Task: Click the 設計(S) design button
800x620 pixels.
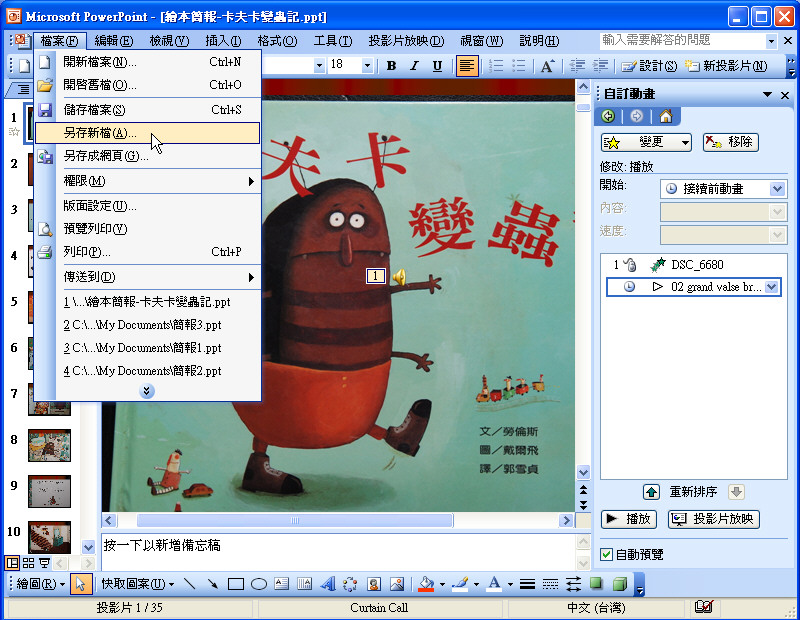Action: (x=649, y=66)
